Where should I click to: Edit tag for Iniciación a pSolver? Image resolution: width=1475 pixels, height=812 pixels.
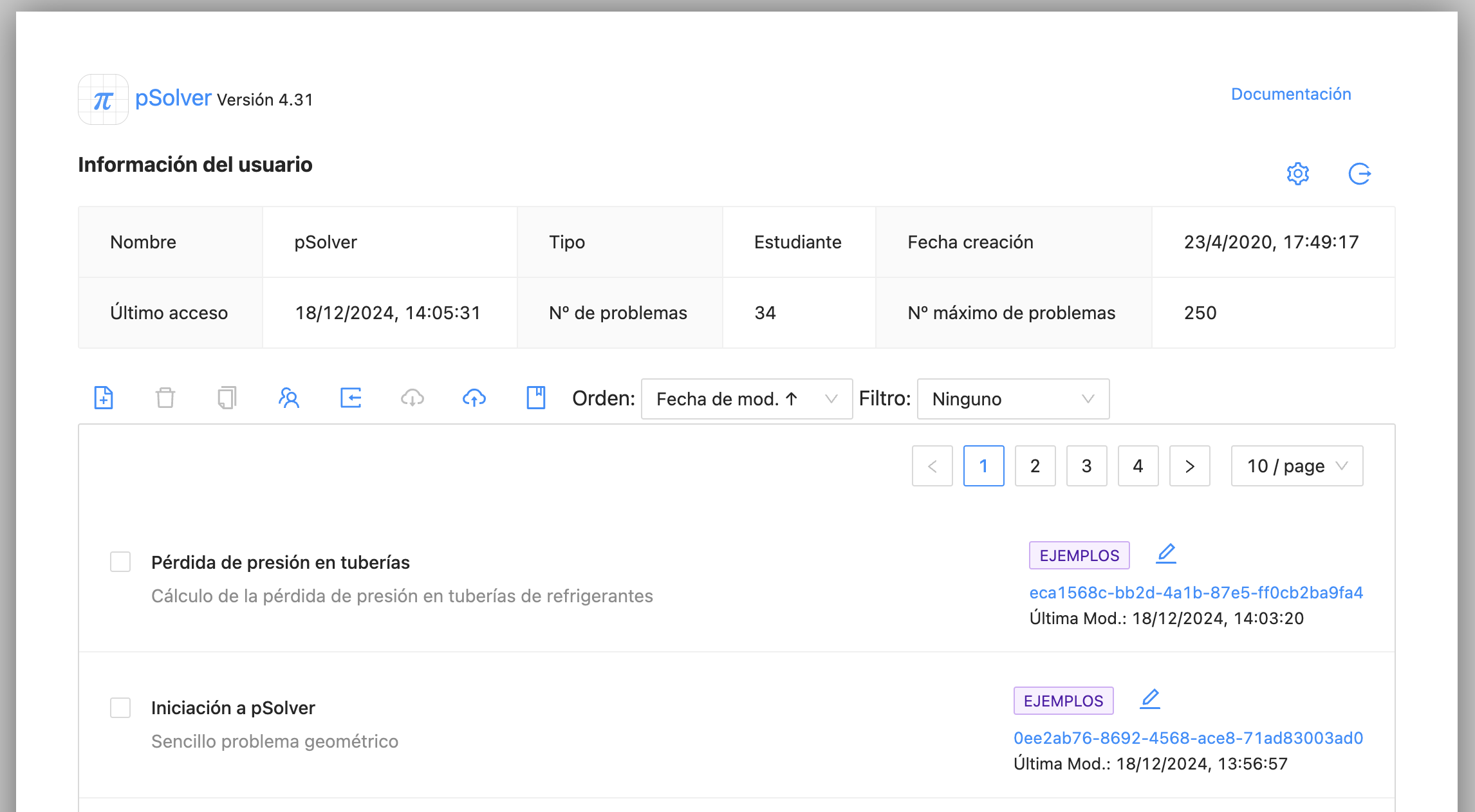tap(1150, 699)
